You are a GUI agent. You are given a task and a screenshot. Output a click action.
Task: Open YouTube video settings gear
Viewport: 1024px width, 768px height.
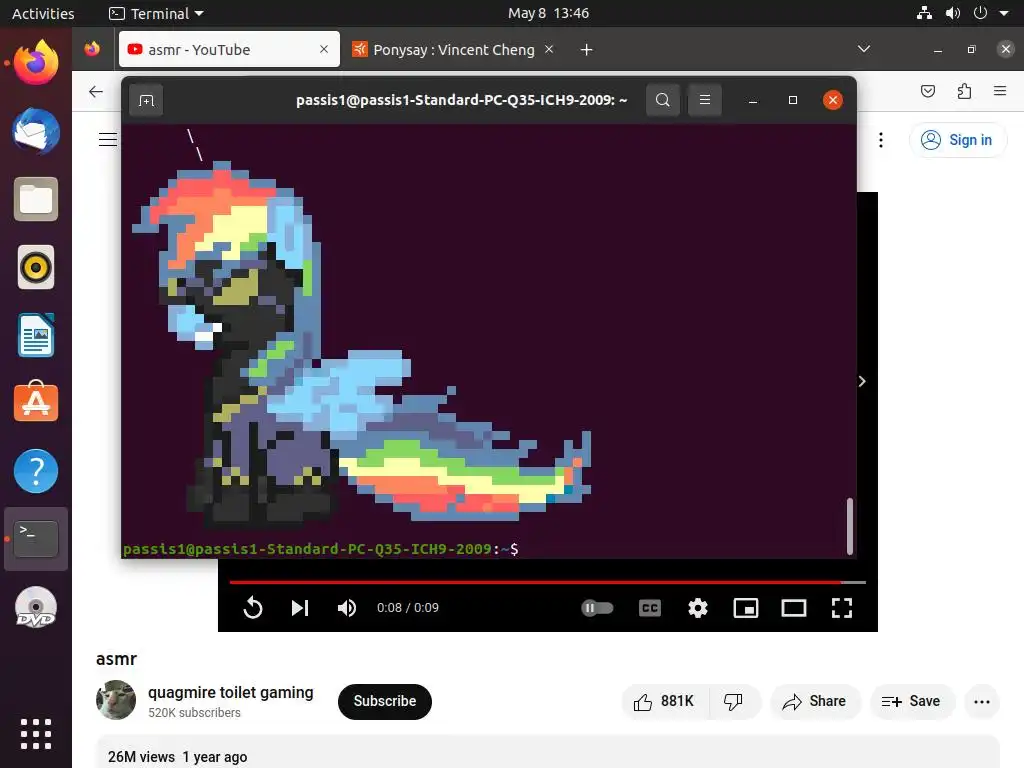click(x=697, y=608)
